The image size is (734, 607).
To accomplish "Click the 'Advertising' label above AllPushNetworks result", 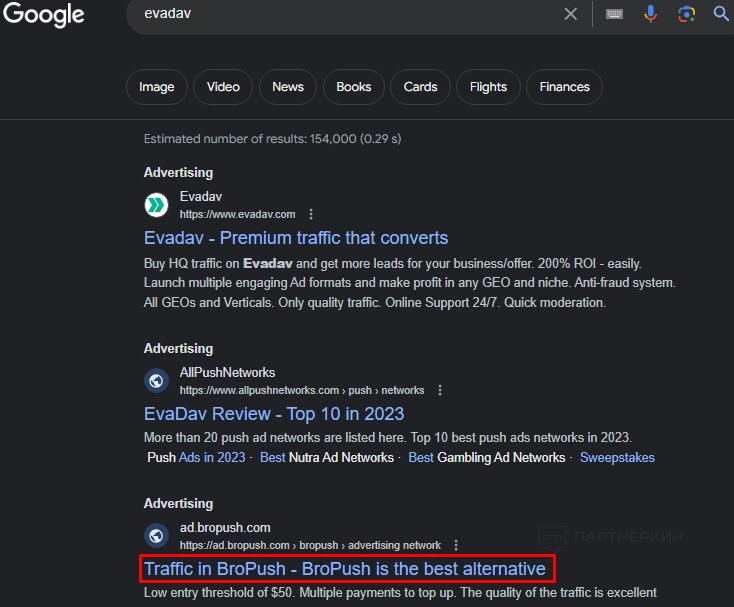I will 178,349.
